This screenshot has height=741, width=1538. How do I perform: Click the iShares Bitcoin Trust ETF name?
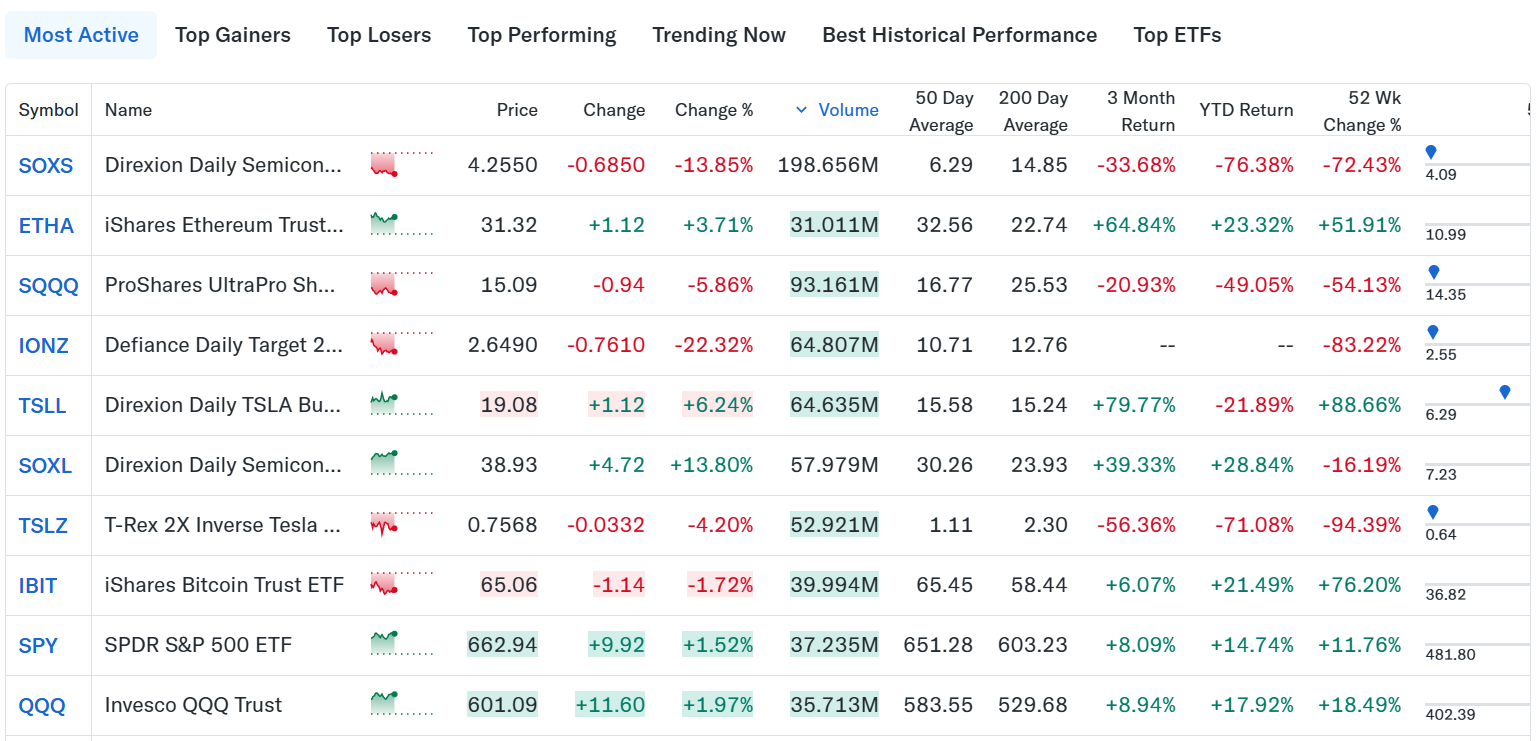(x=224, y=585)
